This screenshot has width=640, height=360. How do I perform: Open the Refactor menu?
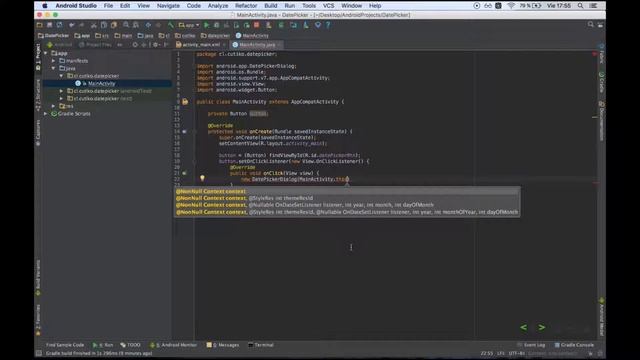[246, 6]
